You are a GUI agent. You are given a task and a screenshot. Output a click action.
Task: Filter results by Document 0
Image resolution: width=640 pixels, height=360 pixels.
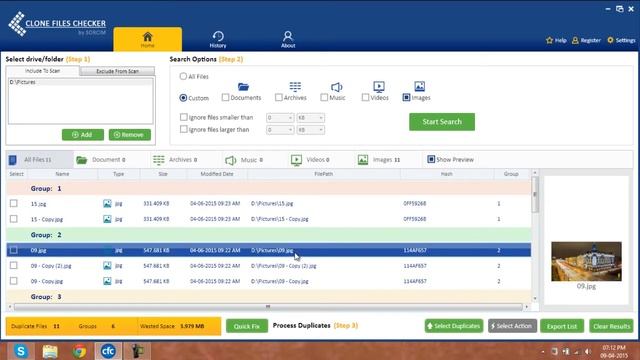(101, 160)
